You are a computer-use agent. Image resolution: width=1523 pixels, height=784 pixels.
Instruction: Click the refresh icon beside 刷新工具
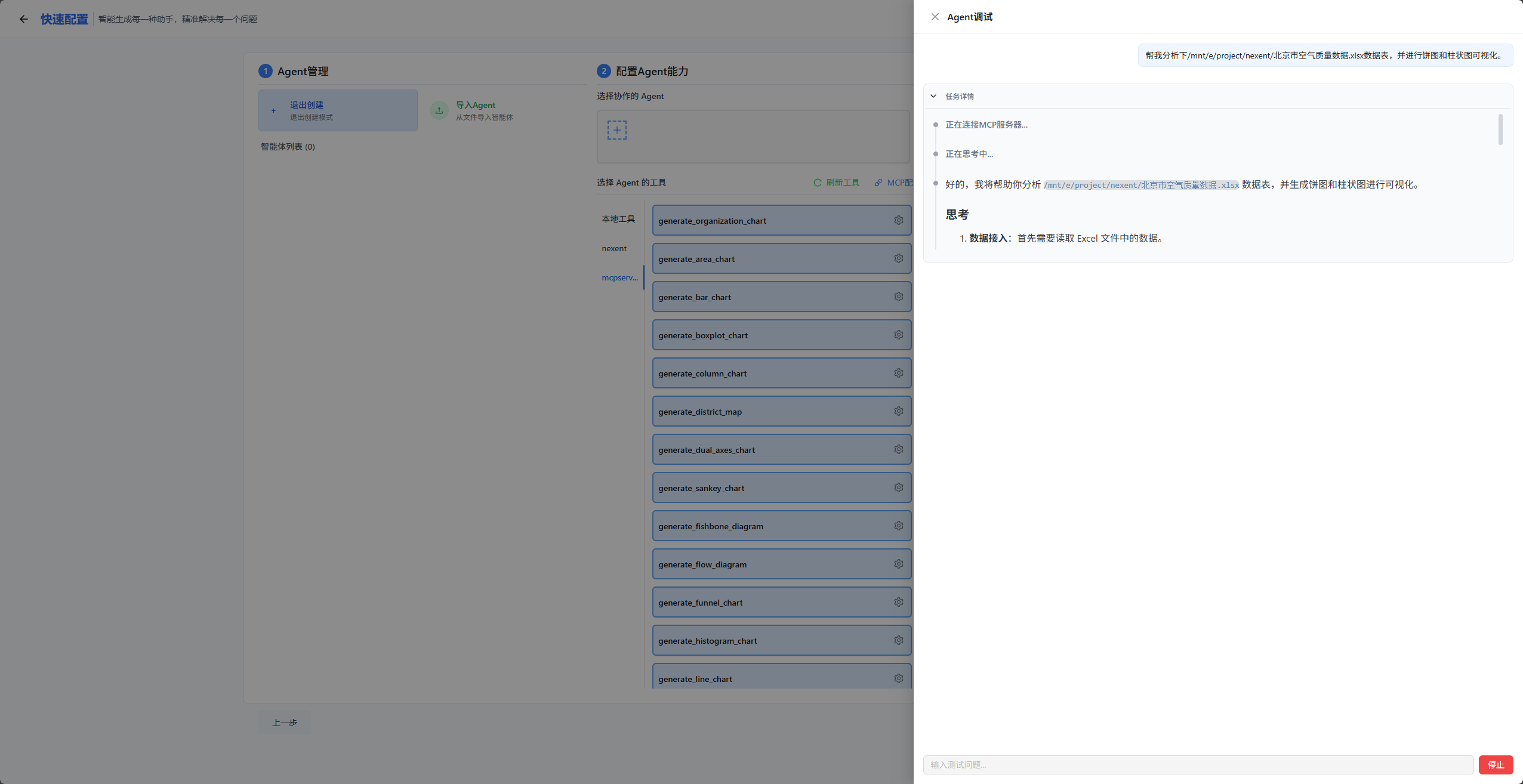(818, 183)
